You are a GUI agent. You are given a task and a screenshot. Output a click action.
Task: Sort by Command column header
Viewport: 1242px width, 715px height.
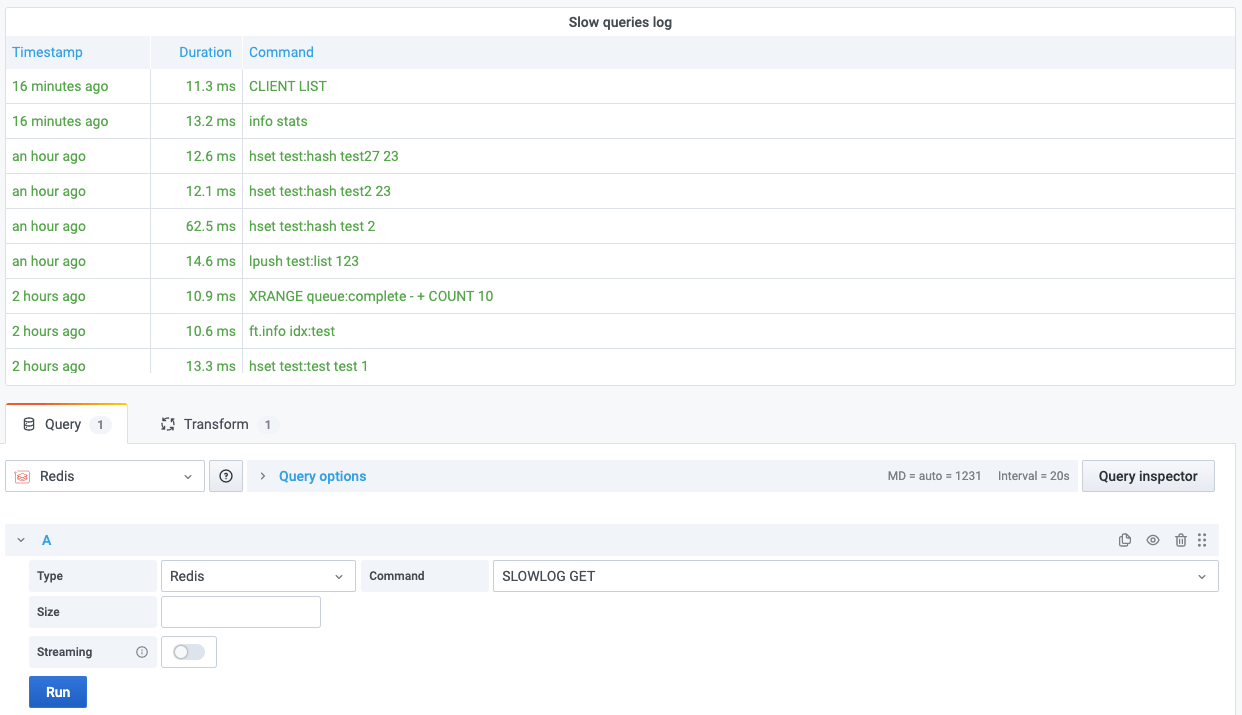pyautogui.click(x=281, y=52)
